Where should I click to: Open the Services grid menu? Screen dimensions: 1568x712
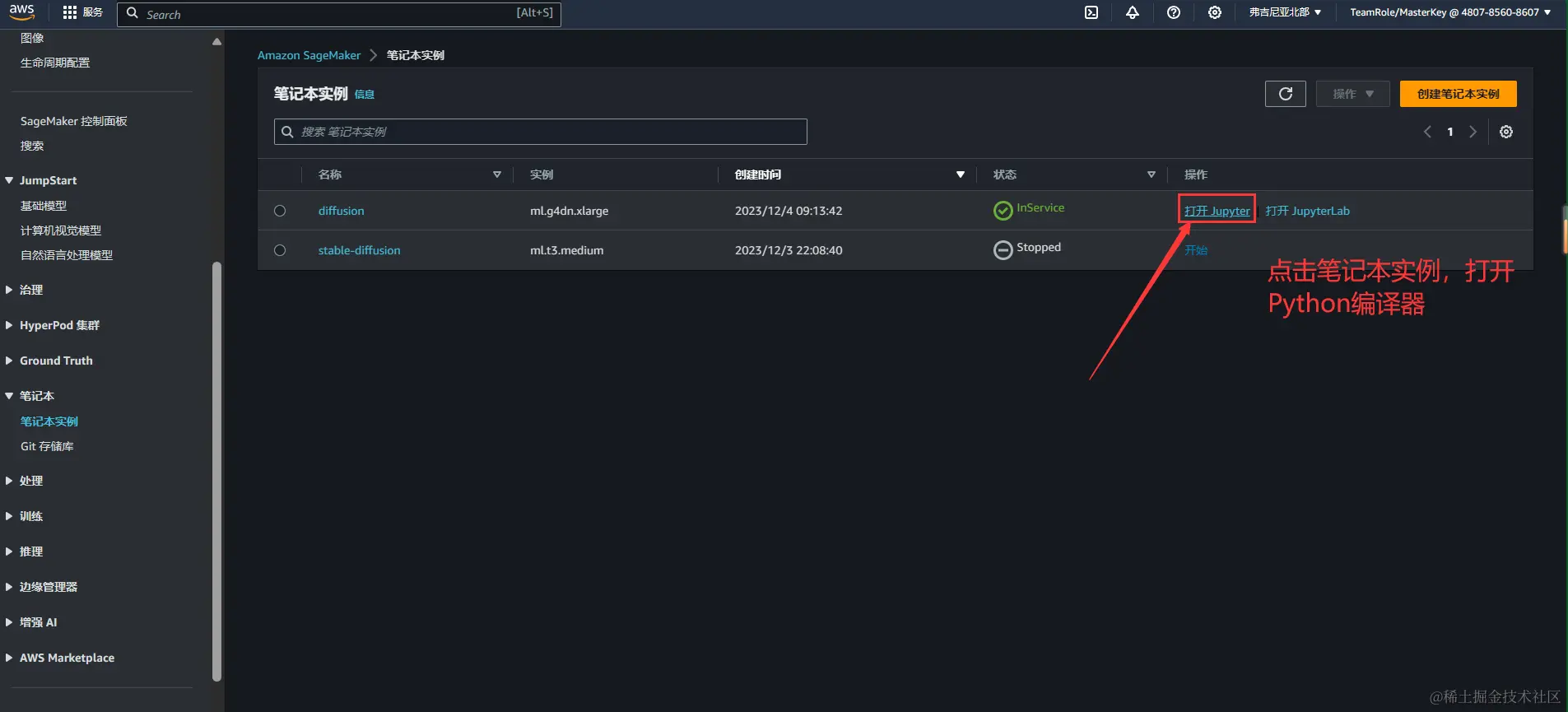(x=82, y=12)
